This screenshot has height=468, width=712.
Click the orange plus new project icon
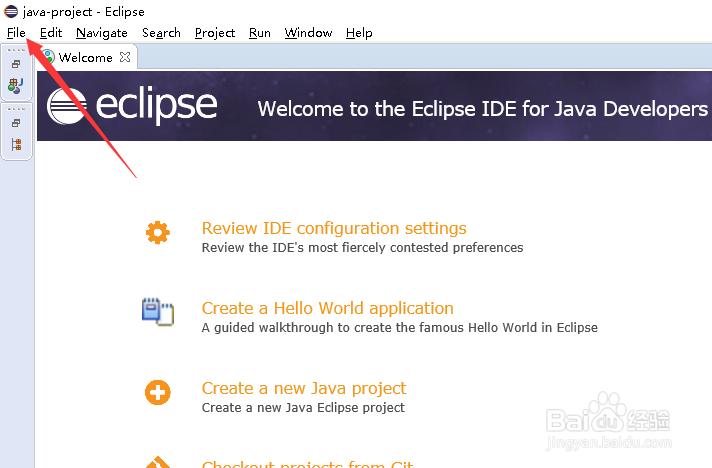pyautogui.click(x=158, y=392)
